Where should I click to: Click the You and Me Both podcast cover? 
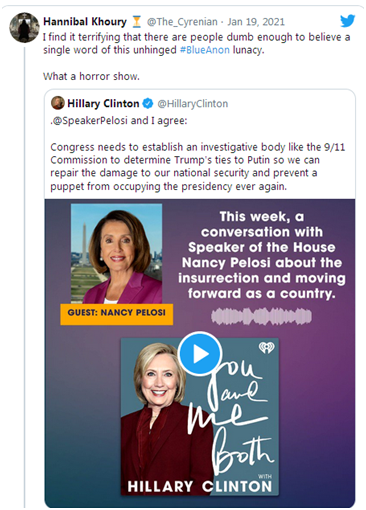pyautogui.click(x=200, y=417)
